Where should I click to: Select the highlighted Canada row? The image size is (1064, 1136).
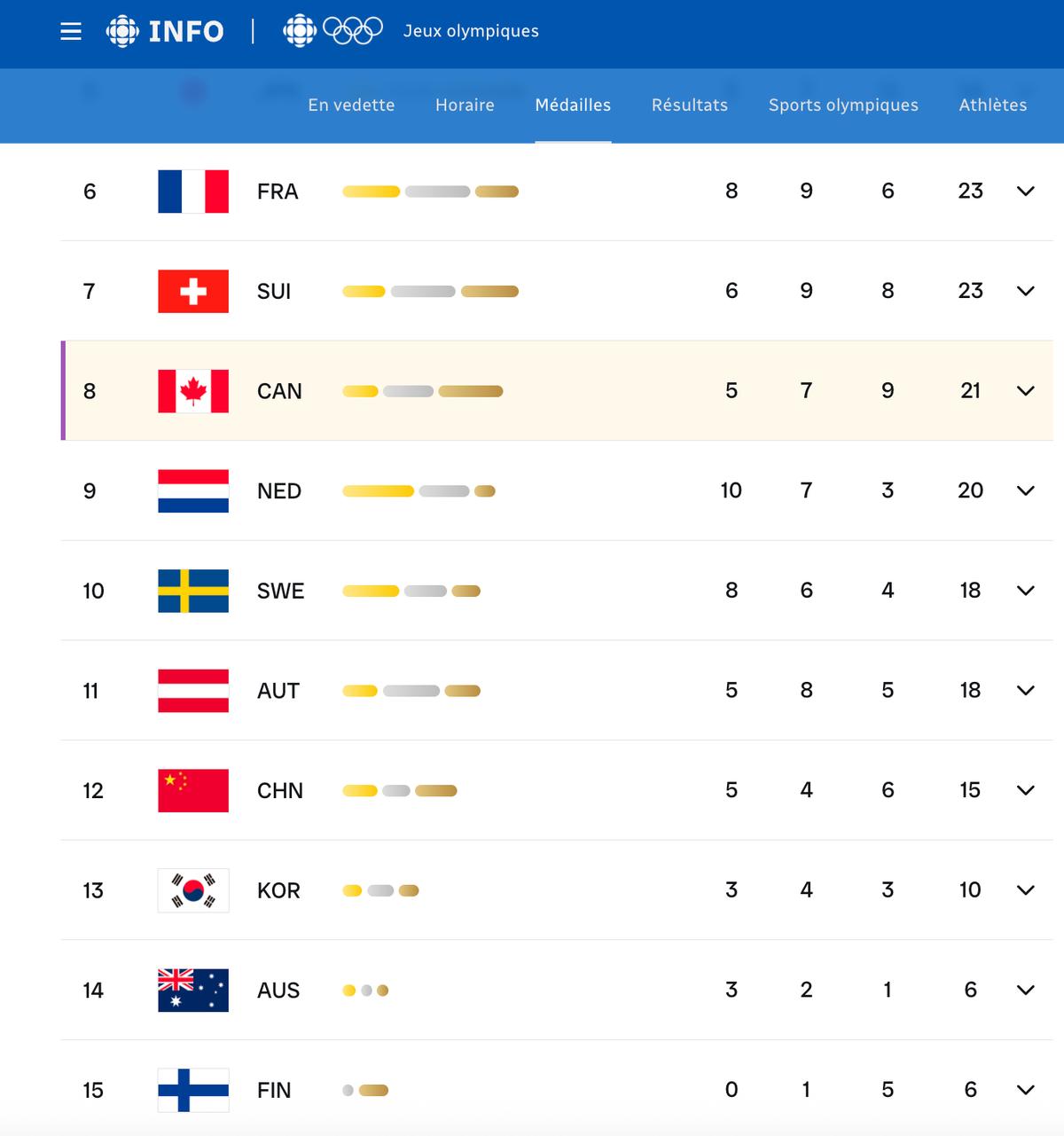pos(532,390)
